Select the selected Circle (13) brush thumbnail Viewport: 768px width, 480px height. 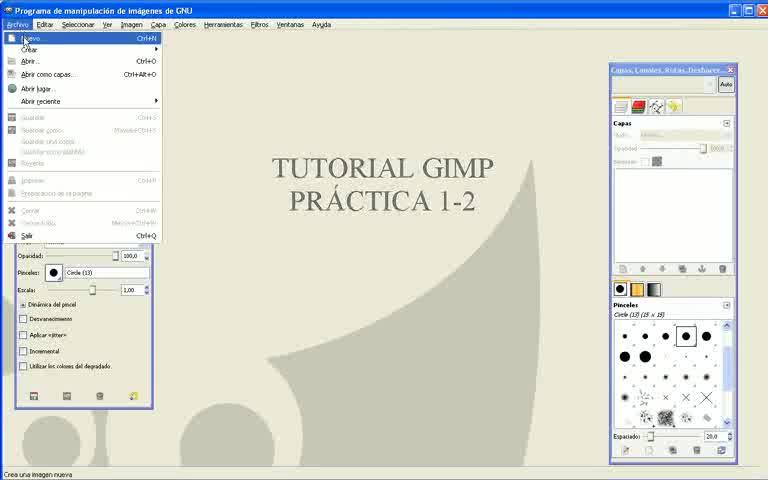pyautogui.click(x=686, y=336)
